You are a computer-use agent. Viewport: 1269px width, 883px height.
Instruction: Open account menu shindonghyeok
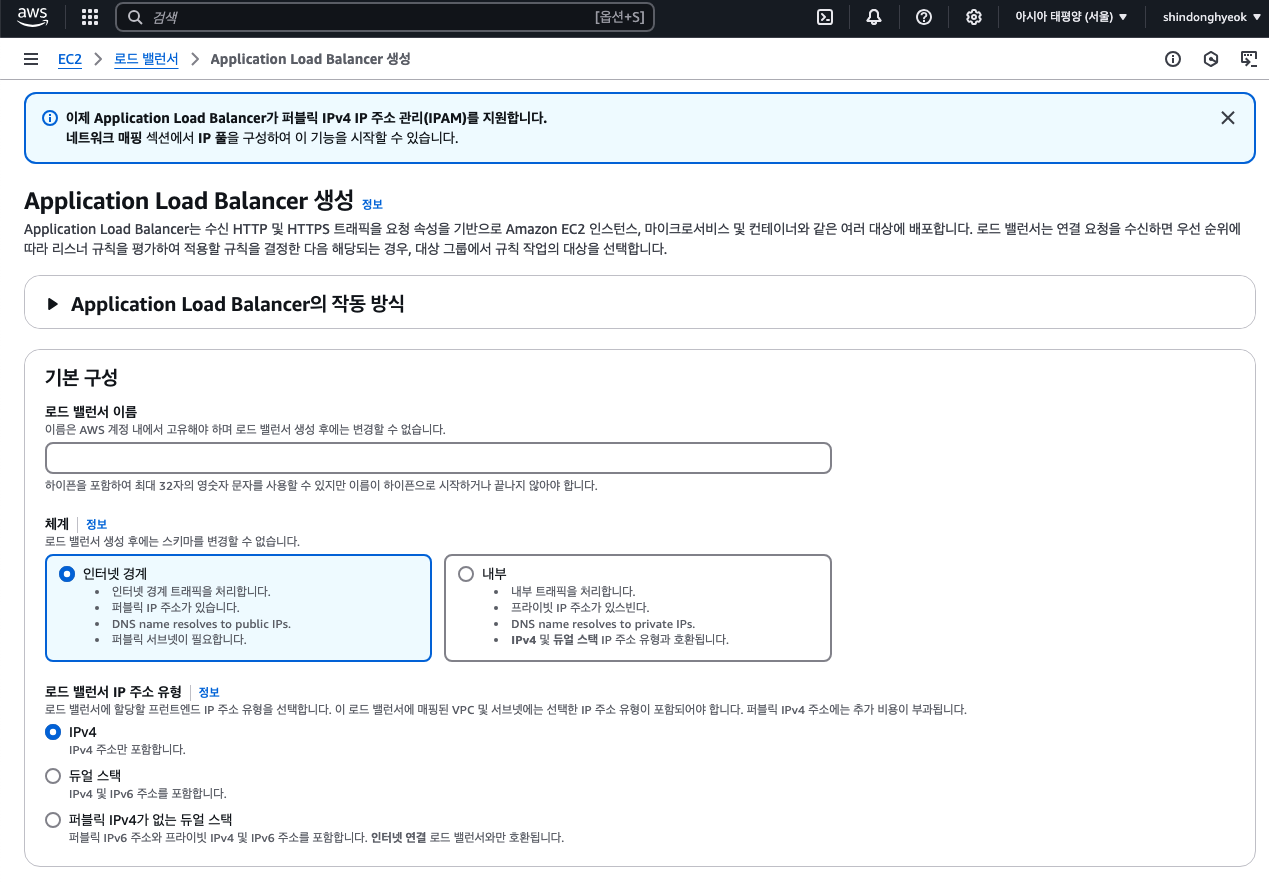[1211, 17]
